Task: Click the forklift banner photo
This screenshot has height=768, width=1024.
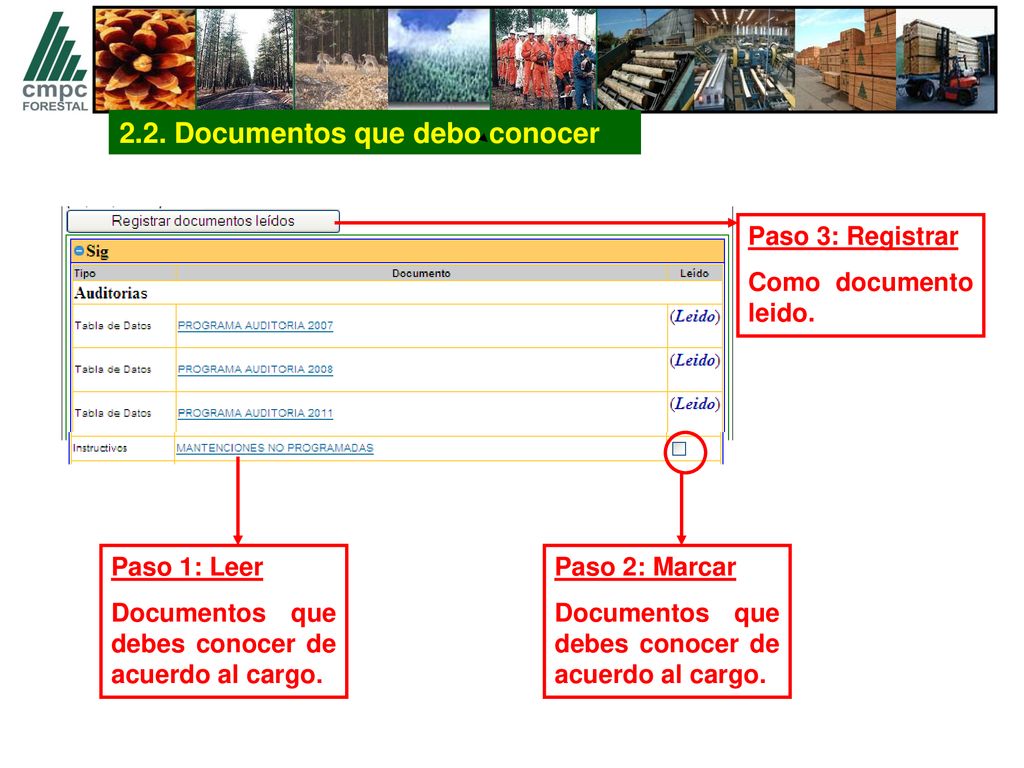Action: coord(945,59)
